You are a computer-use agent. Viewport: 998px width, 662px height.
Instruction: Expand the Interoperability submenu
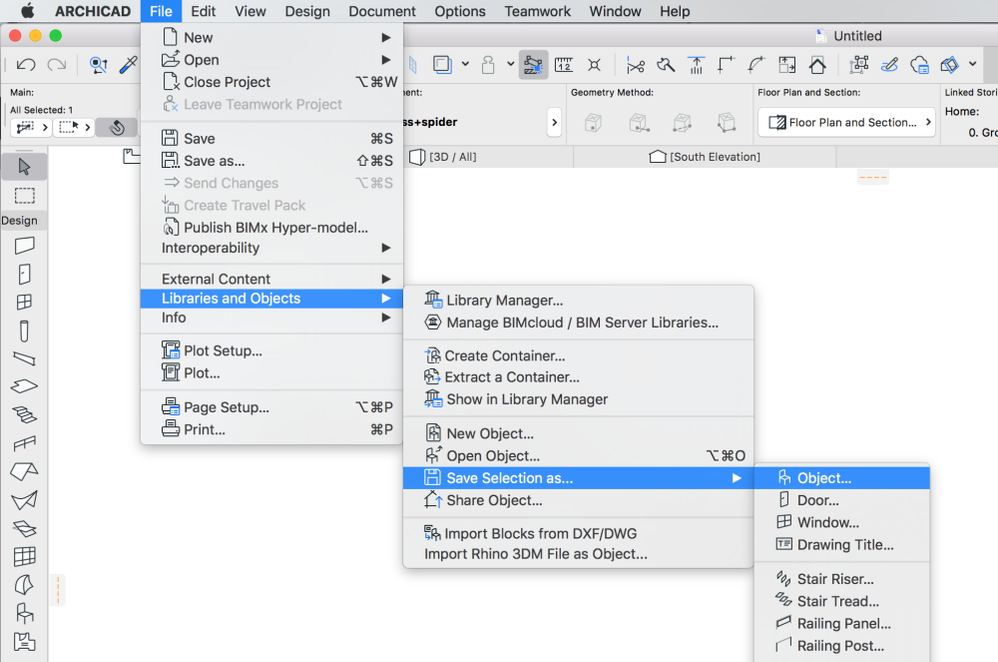tap(386, 248)
